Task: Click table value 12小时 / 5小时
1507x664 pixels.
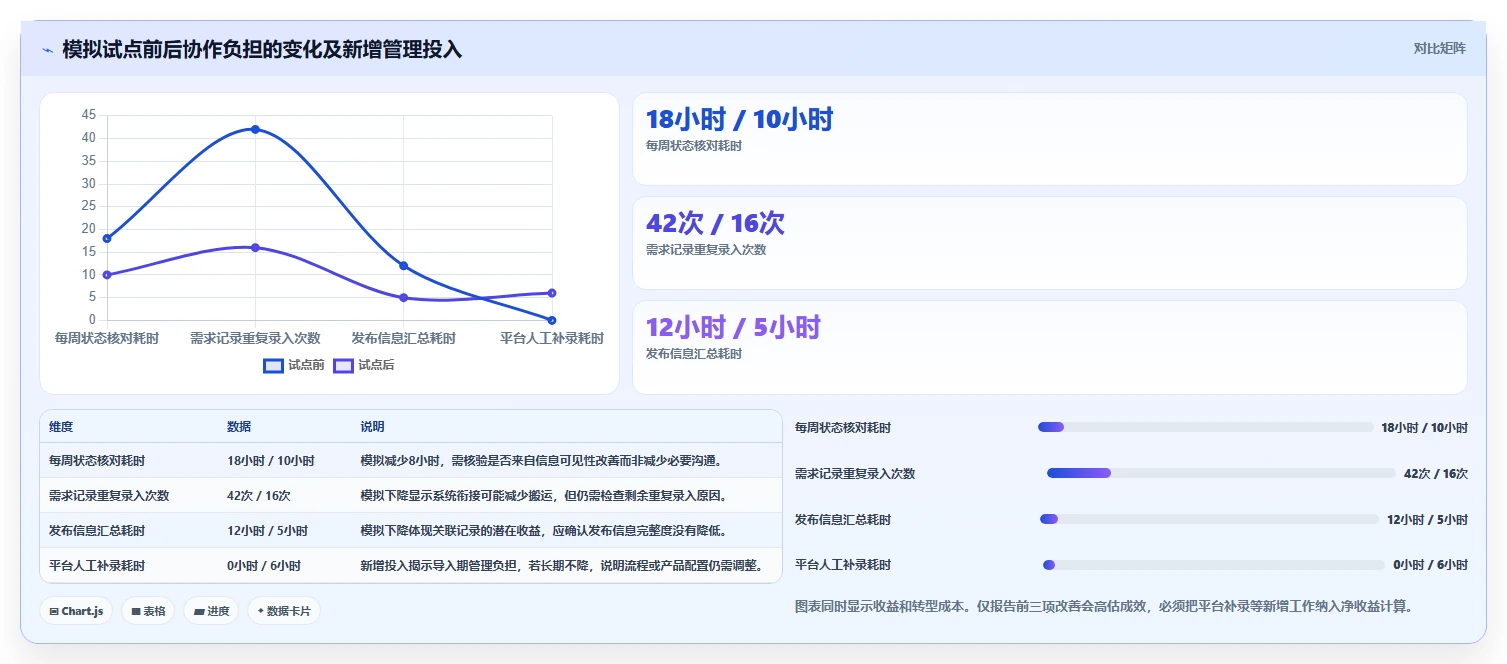Action: pos(268,531)
